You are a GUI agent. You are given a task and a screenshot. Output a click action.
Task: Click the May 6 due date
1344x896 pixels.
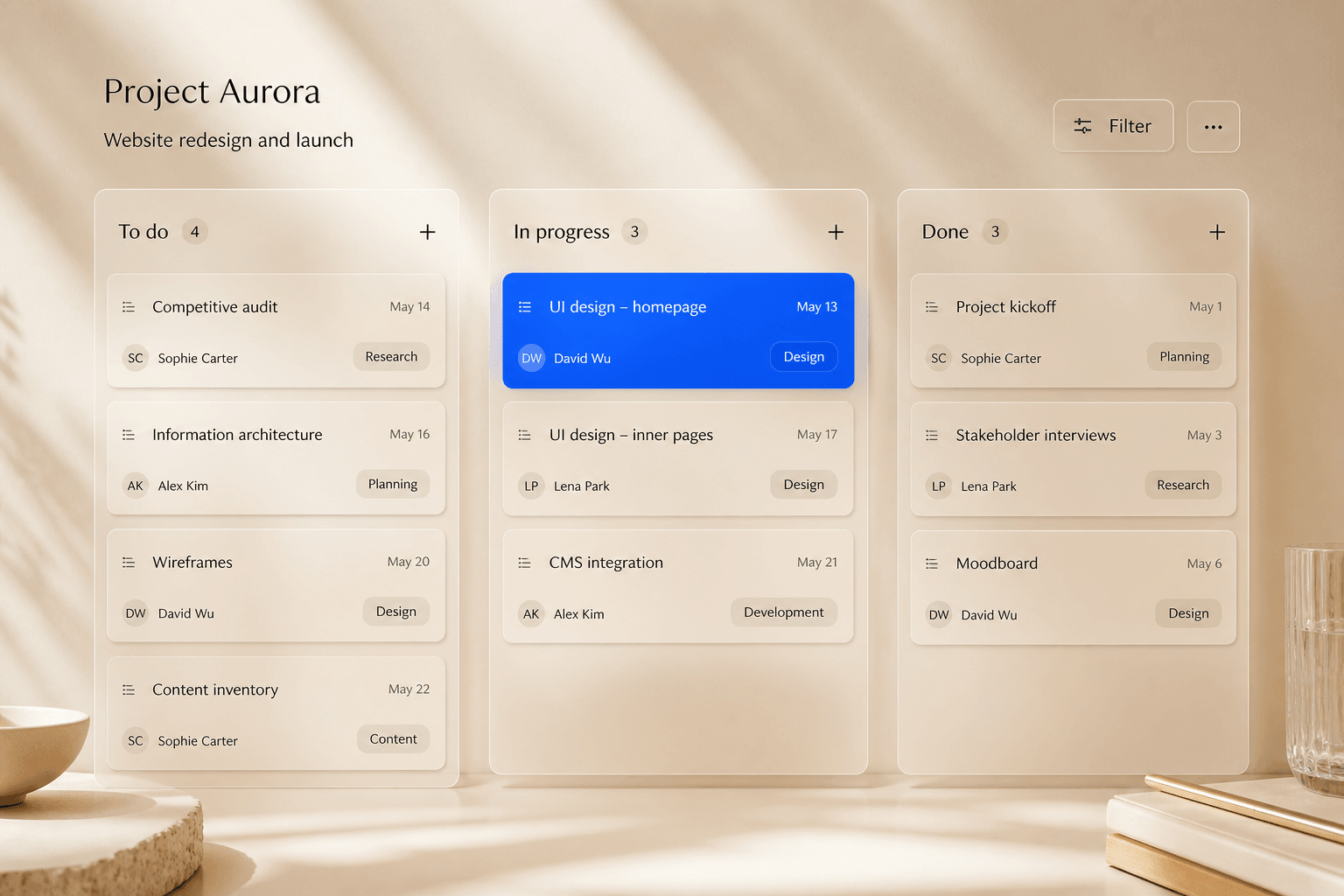click(x=1205, y=564)
